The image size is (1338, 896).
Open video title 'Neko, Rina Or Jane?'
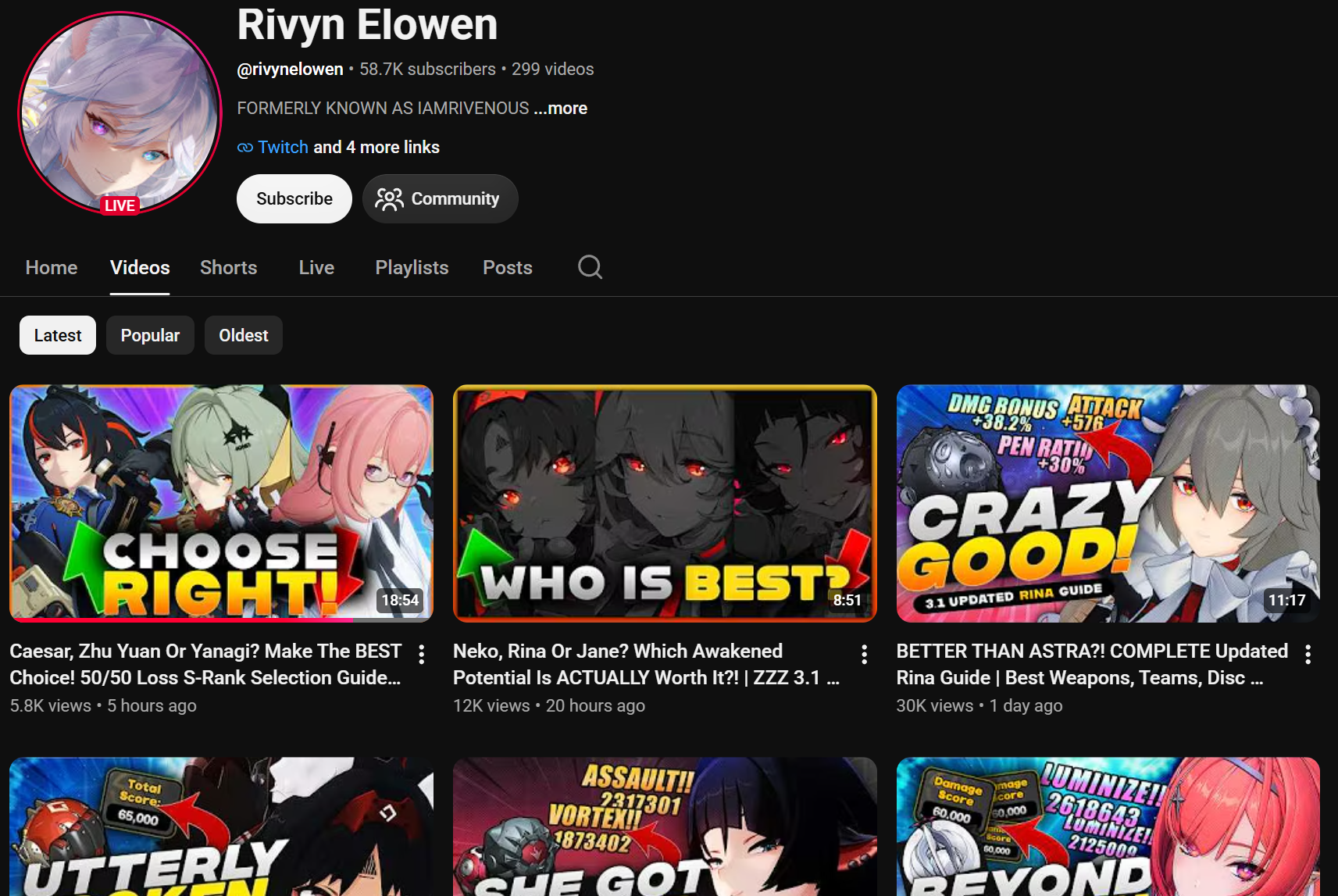(647, 665)
